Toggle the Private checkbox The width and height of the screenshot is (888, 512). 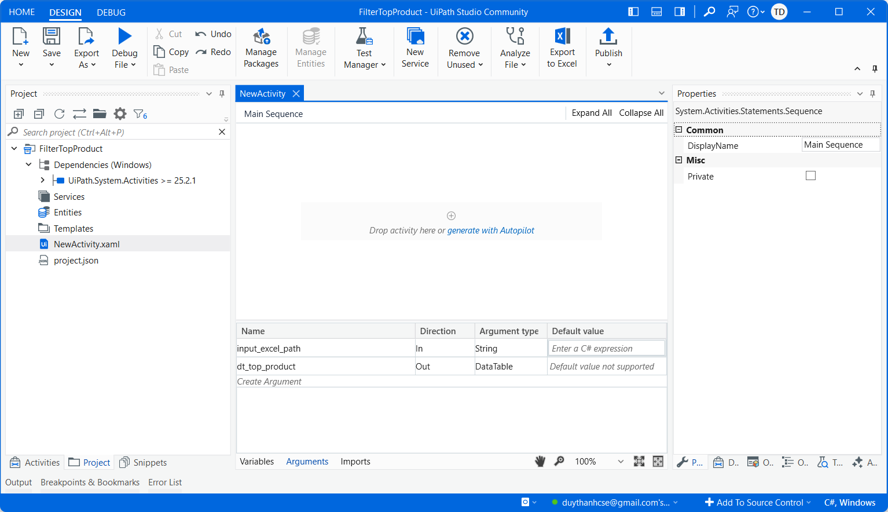(810, 176)
